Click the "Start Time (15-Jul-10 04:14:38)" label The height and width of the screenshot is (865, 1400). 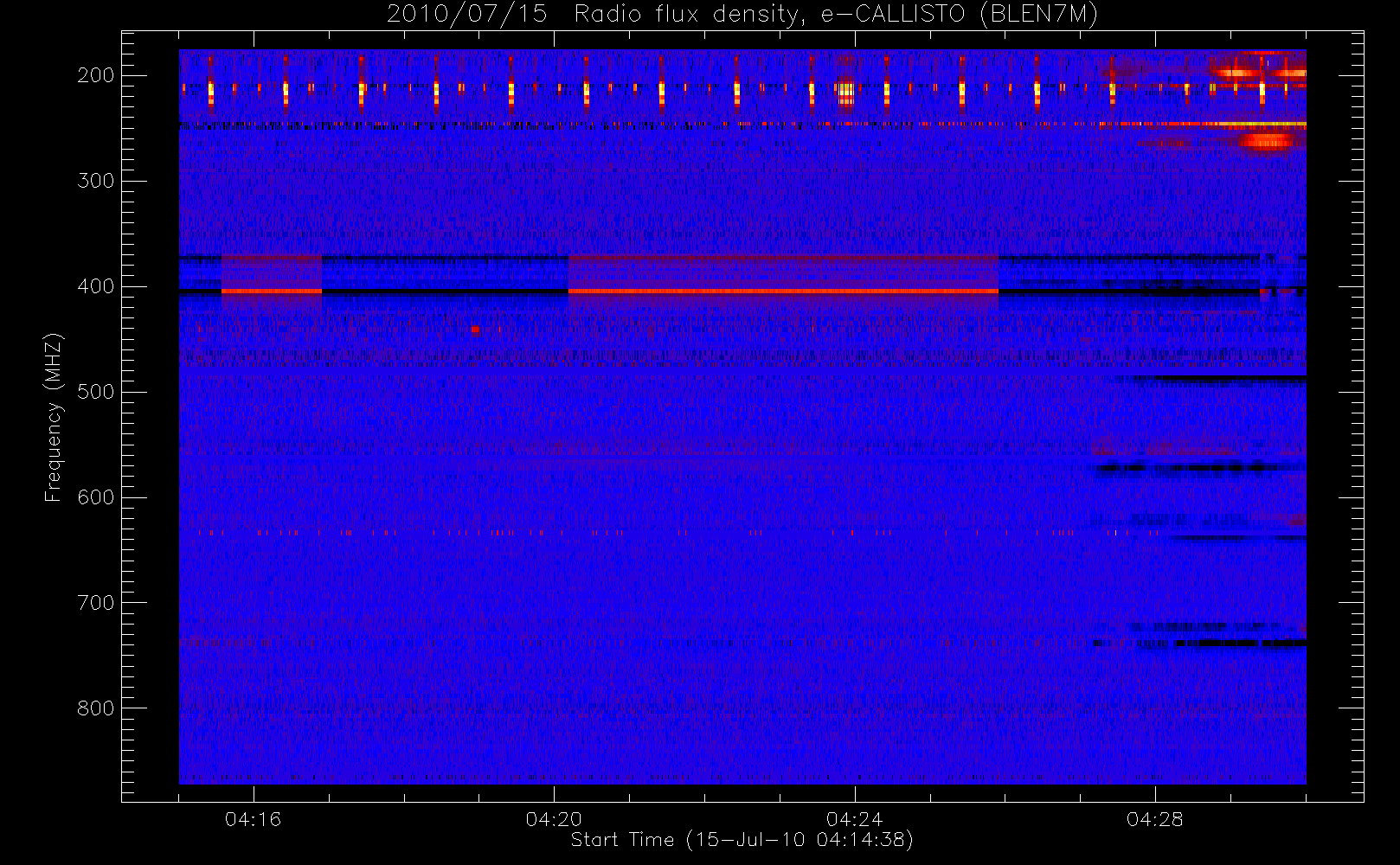point(742,840)
